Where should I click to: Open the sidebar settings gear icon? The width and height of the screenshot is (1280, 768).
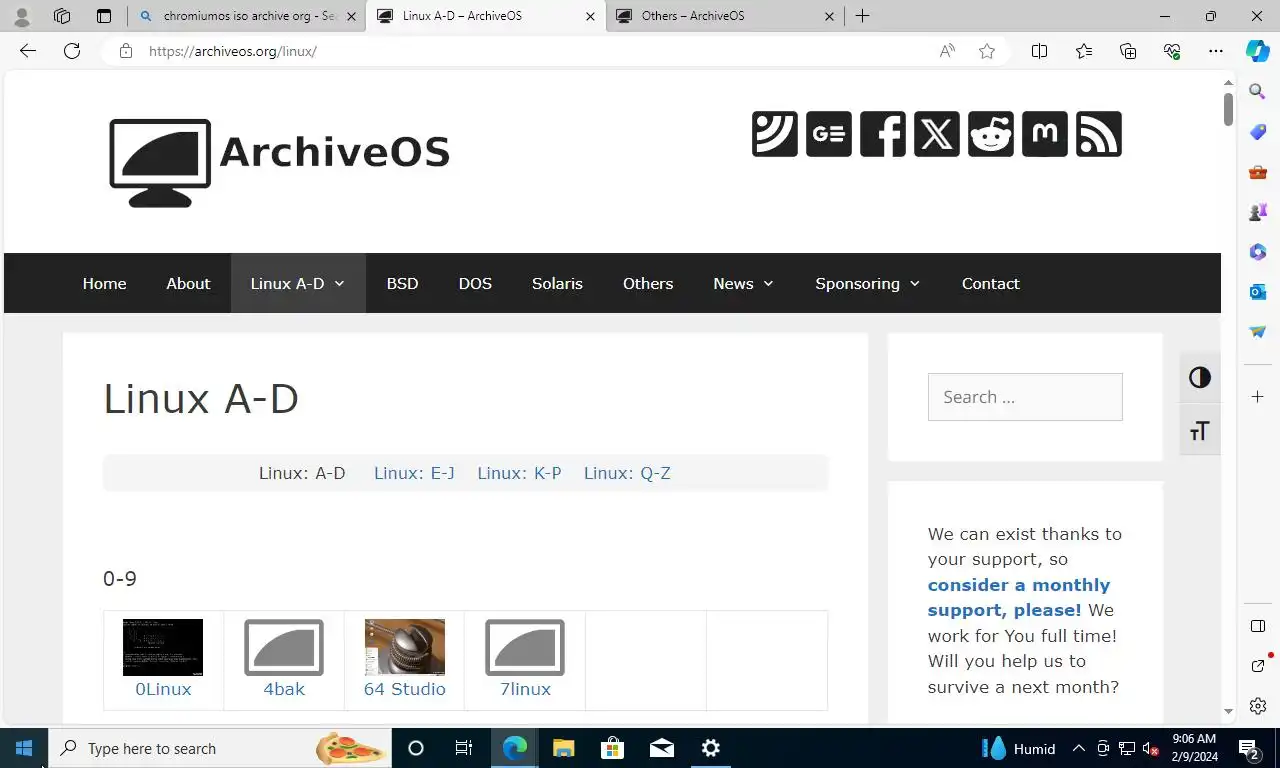pos(1258,706)
